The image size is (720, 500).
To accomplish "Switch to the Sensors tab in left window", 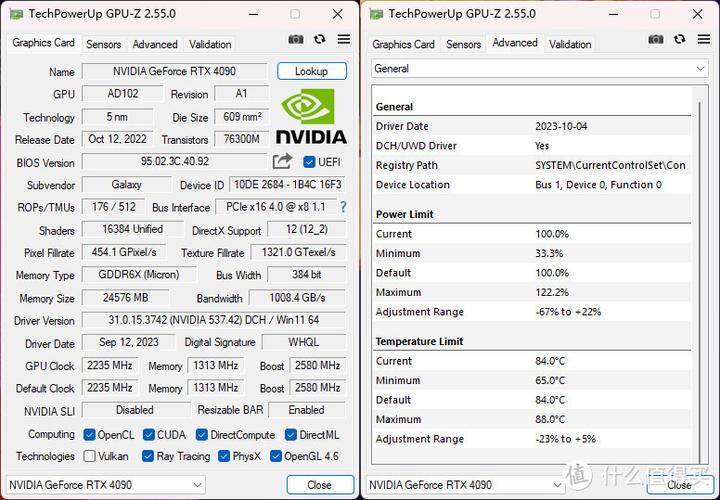I will point(104,44).
